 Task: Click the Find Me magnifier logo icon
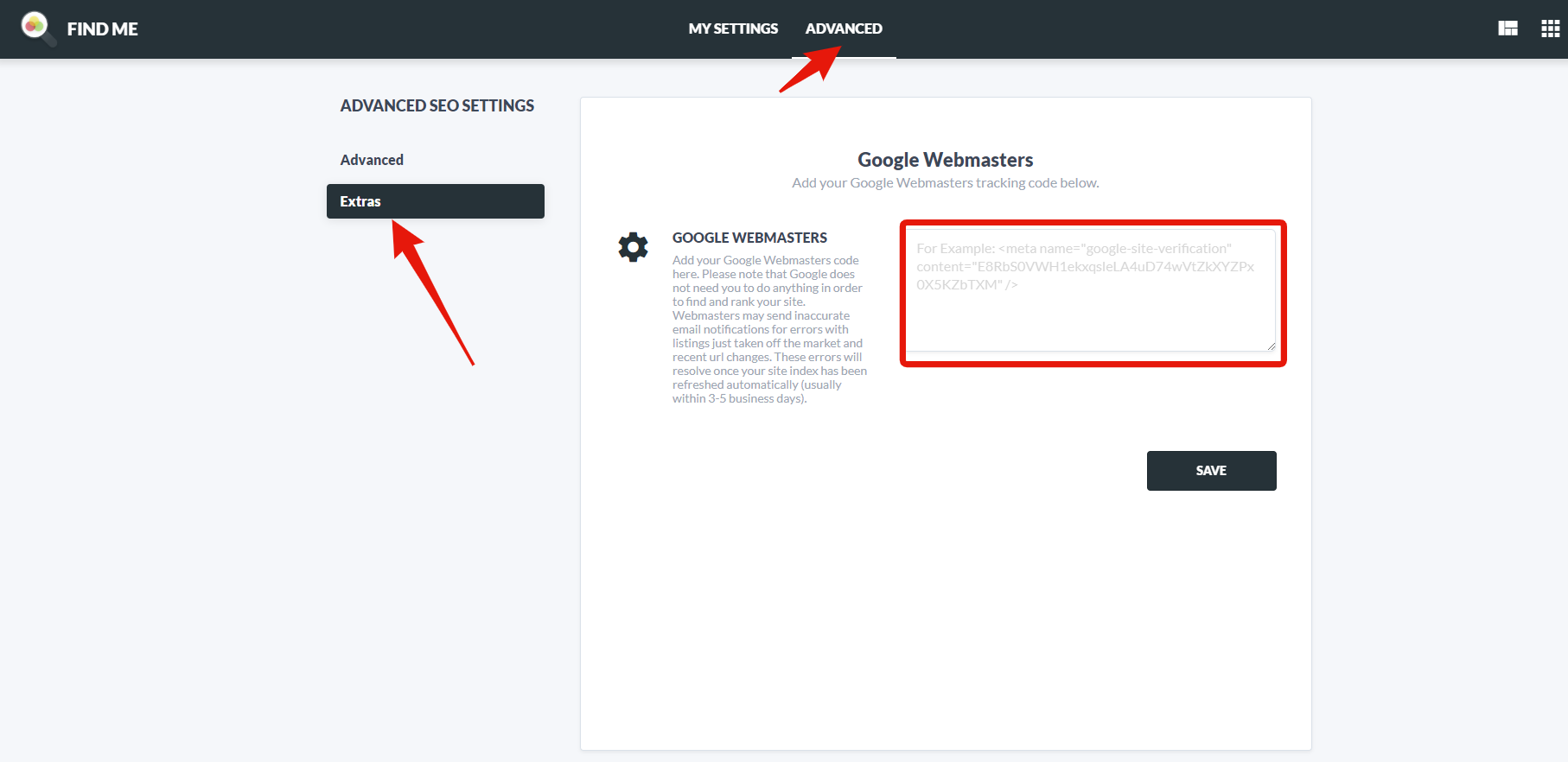point(38,29)
